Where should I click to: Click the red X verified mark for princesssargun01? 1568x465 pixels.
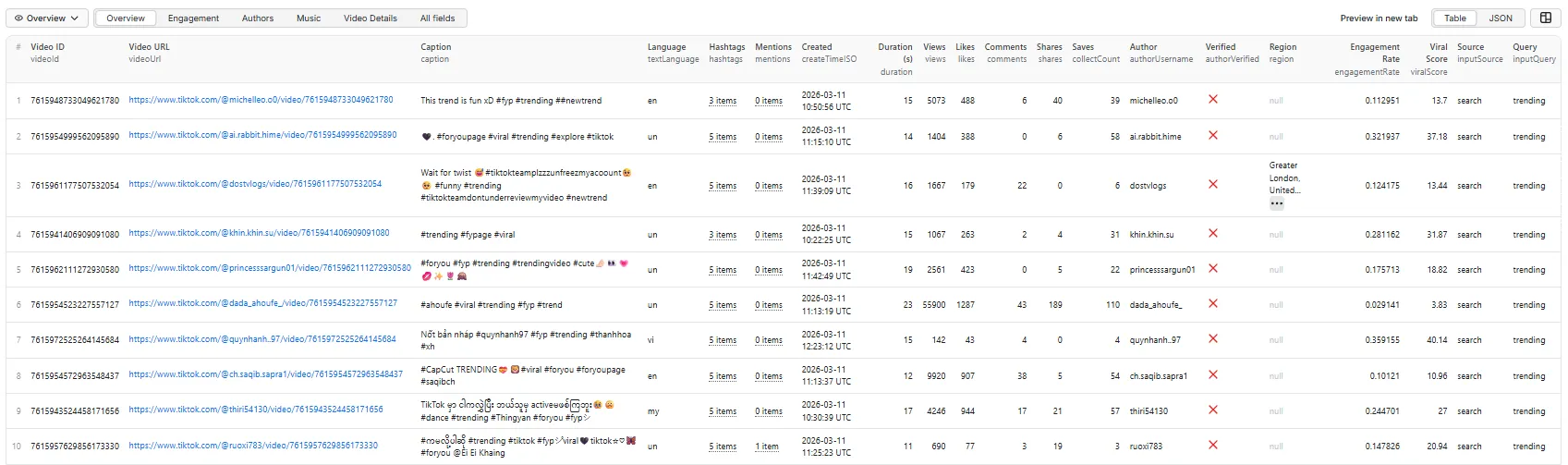(1213, 268)
